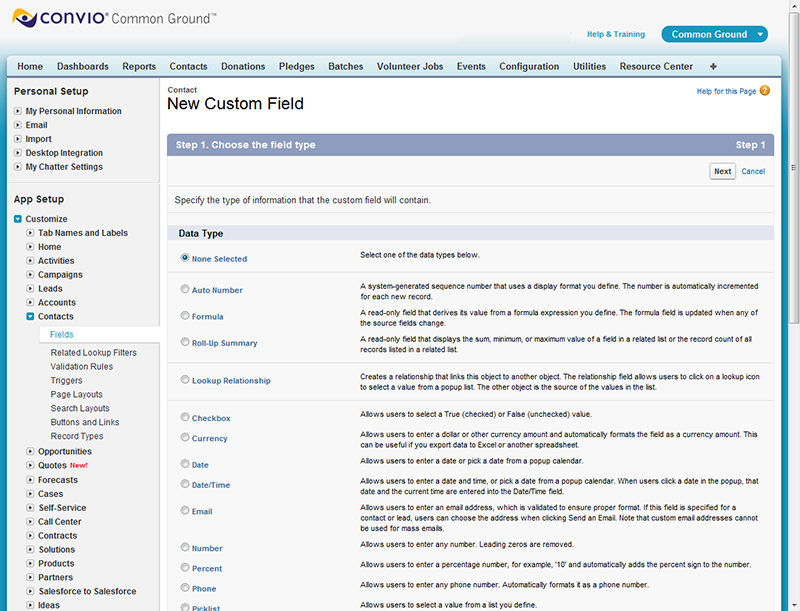Viewport: 800px width, 611px height.
Task: Select the Auto Number radio button
Action: point(185,289)
